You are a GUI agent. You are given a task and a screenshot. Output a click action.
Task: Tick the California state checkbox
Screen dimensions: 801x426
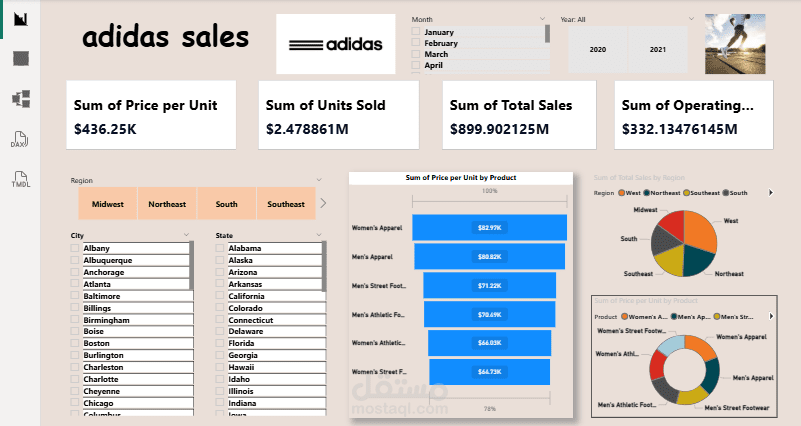pos(220,296)
